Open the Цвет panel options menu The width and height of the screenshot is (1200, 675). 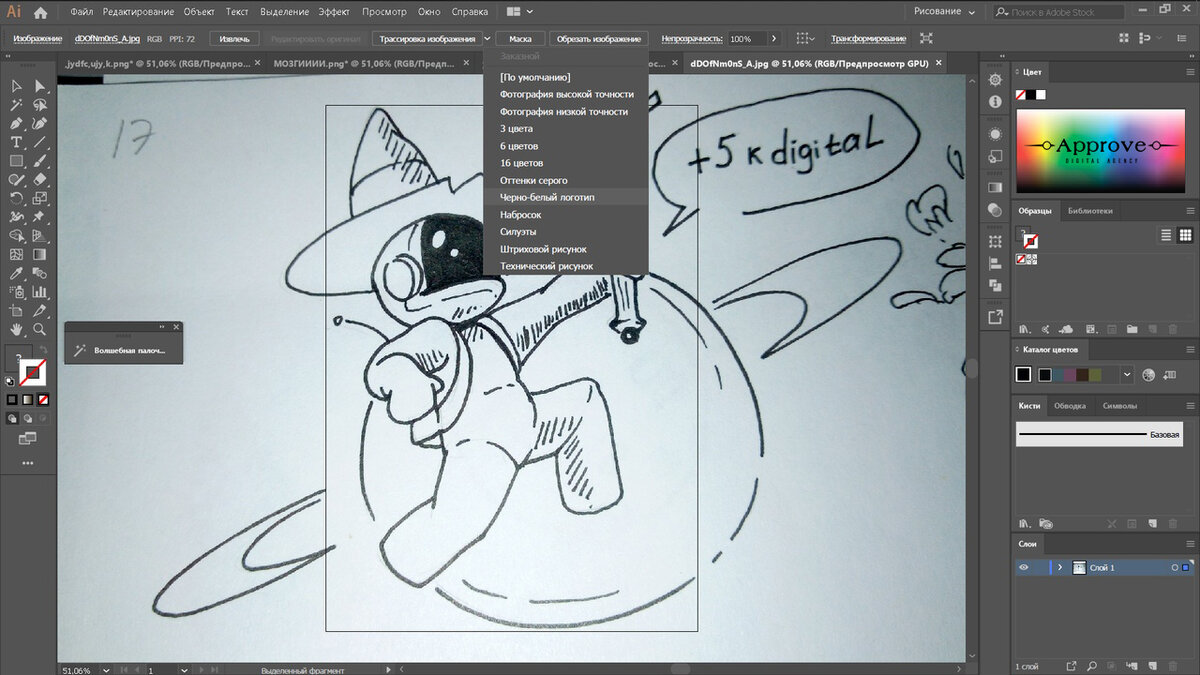tap(1189, 73)
